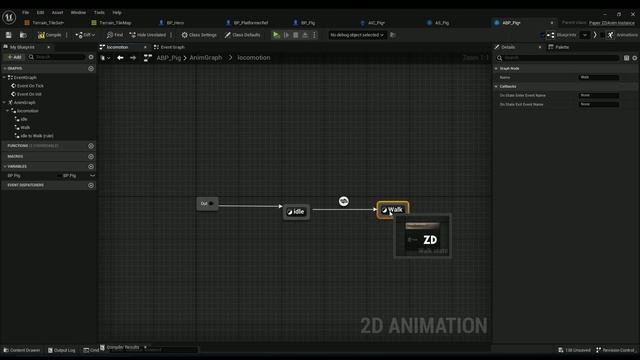Switch to the BP_Pig tab

coord(304,23)
